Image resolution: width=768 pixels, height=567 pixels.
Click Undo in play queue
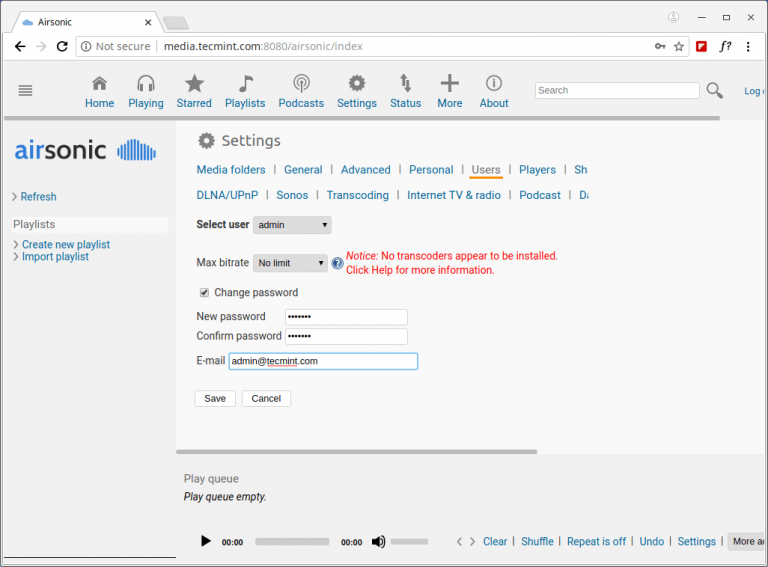click(652, 542)
